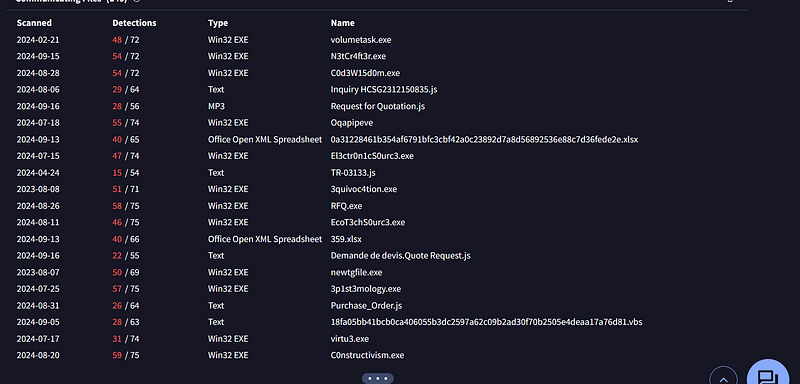Select scan date 2024-07-15
The image size is (800, 384).
tap(38, 156)
